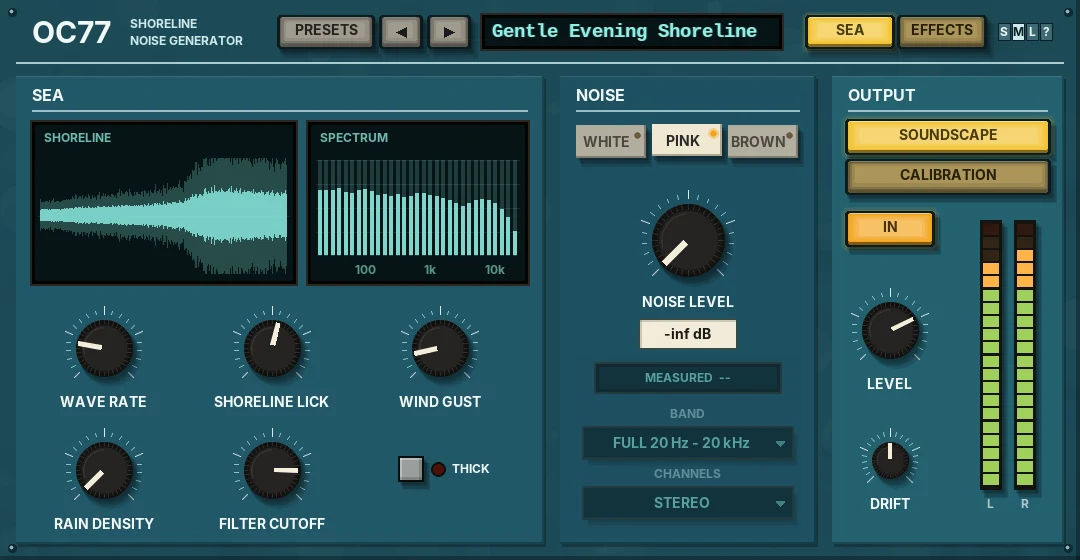Screen dimensions: 1080x560
Task: Click the SPECTRUM analyzer display
Action: 418,203
